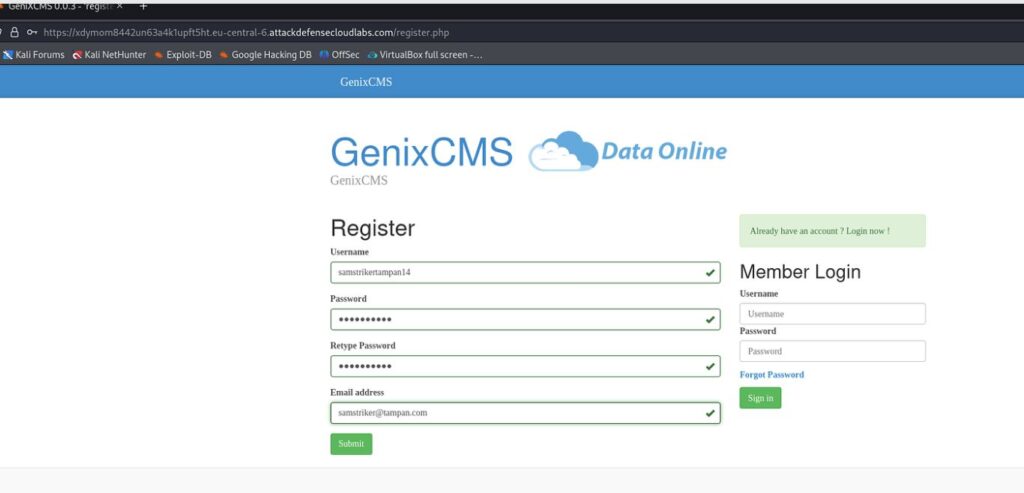This screenshot has height=493, width=1024.
Task: Click the Member Login Password field
Action: coord(832,351)
